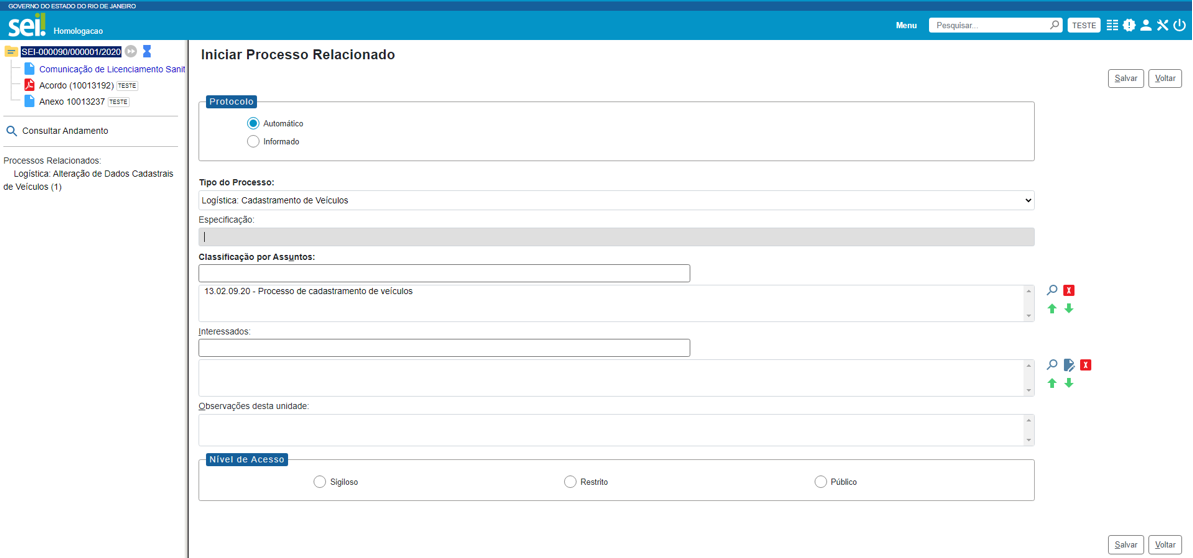Click the Interessados text input field
This screenshot has width=1193, height=558.
pos(444,348)
